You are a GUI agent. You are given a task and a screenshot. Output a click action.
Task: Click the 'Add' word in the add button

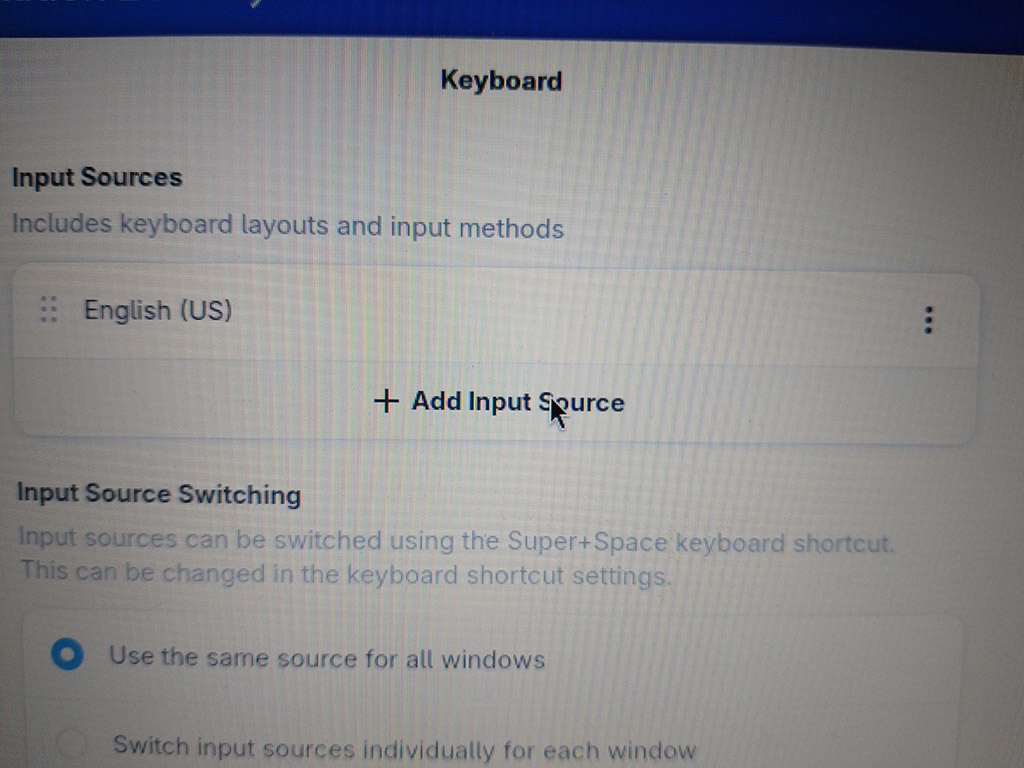436,401
